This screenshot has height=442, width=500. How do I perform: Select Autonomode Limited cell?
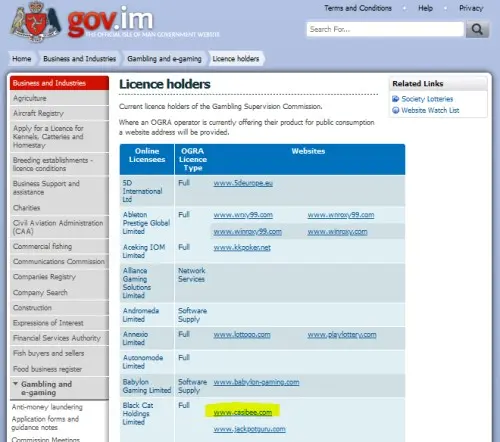(x=147, y=362)
